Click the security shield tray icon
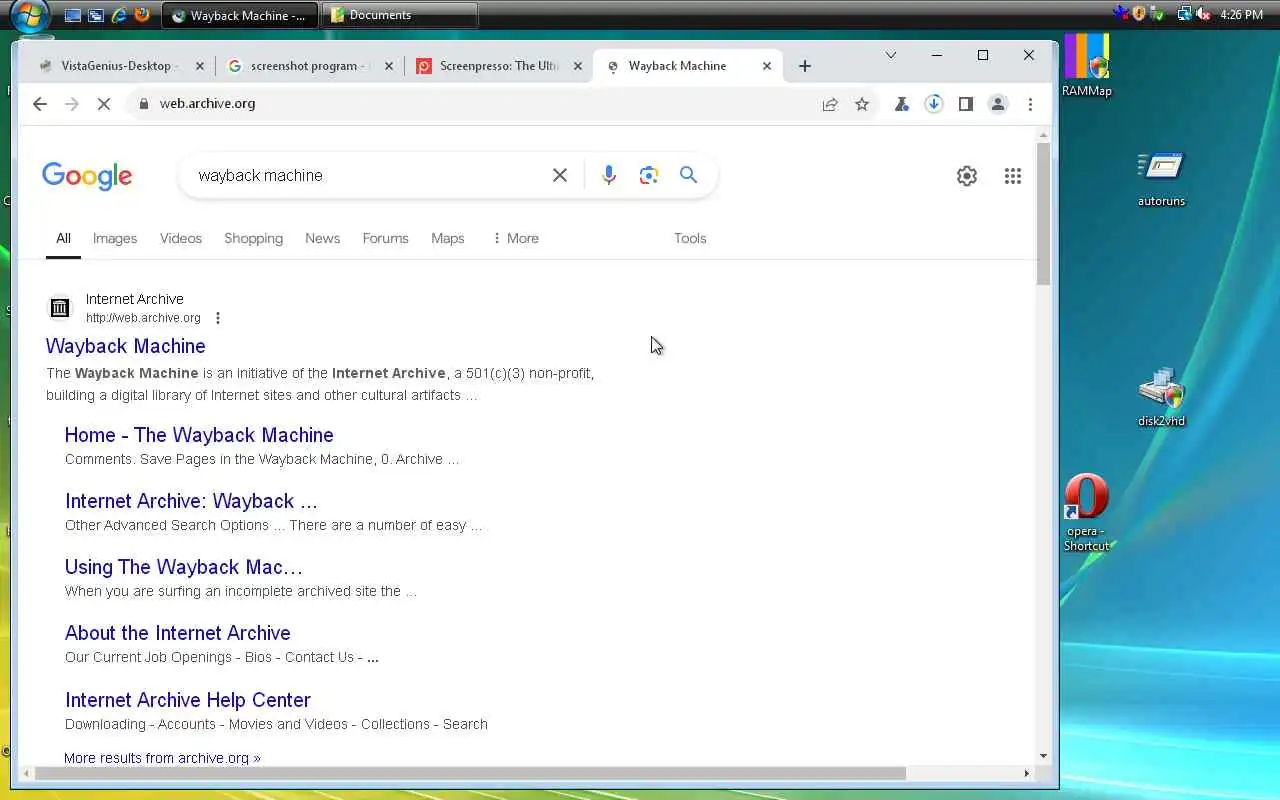The height and width of the screenshot is (800, 1280). pos(1139,14)
